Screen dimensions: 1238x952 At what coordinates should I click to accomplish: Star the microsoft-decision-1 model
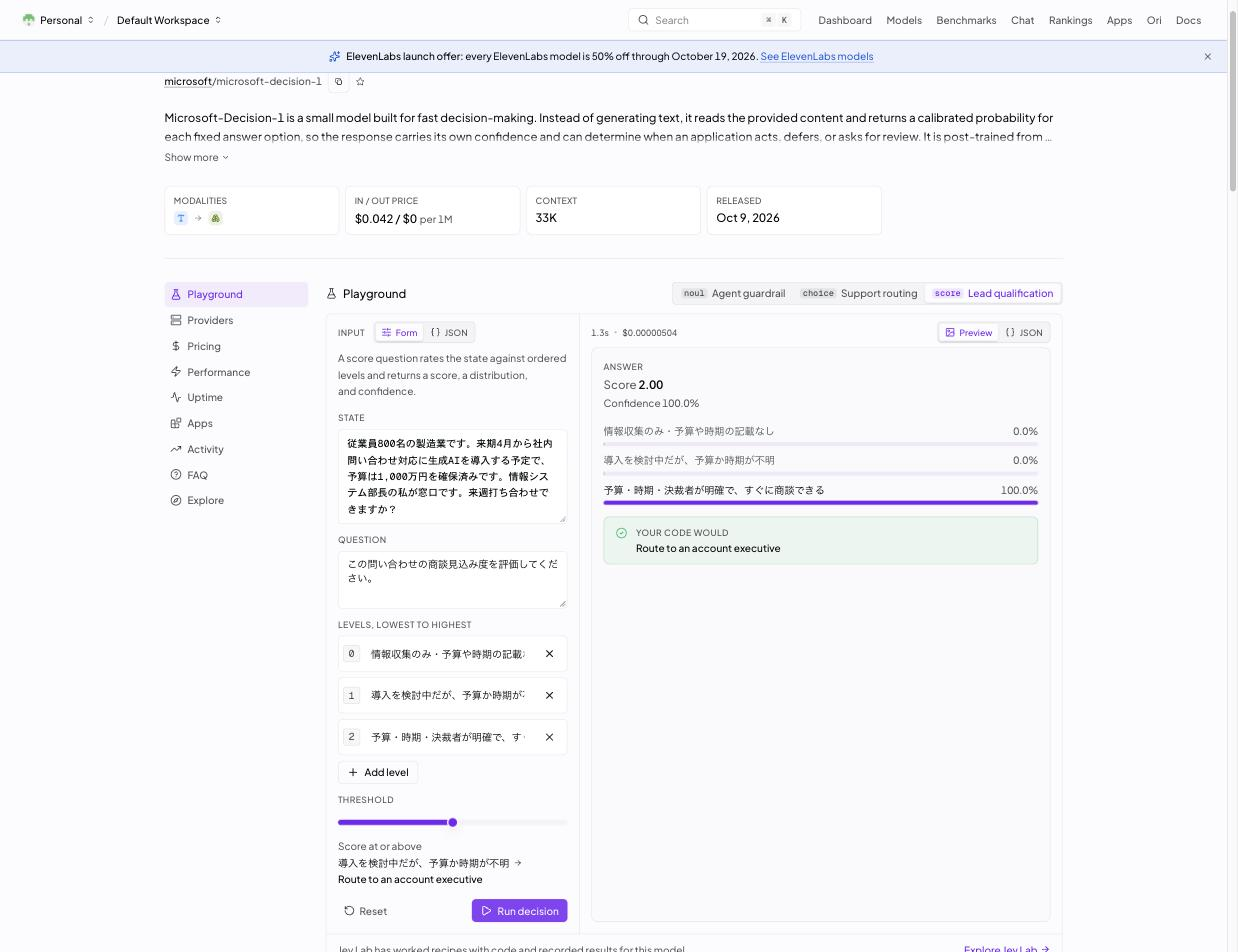(360, 81)
